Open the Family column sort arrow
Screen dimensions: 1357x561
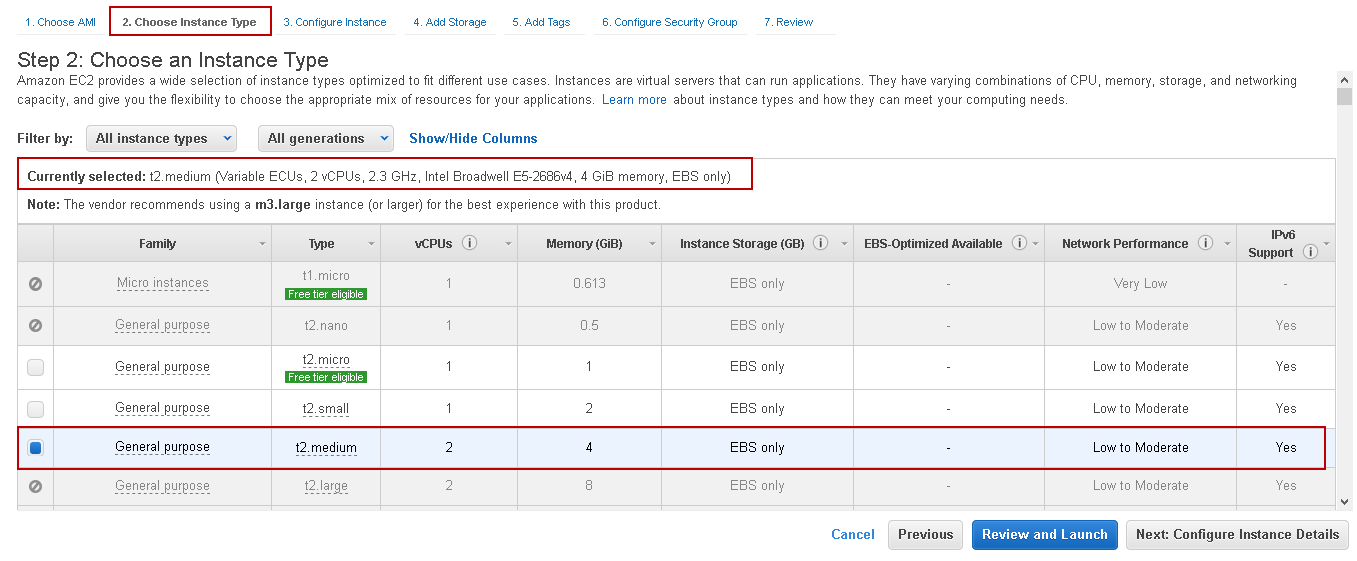(262, 244)
